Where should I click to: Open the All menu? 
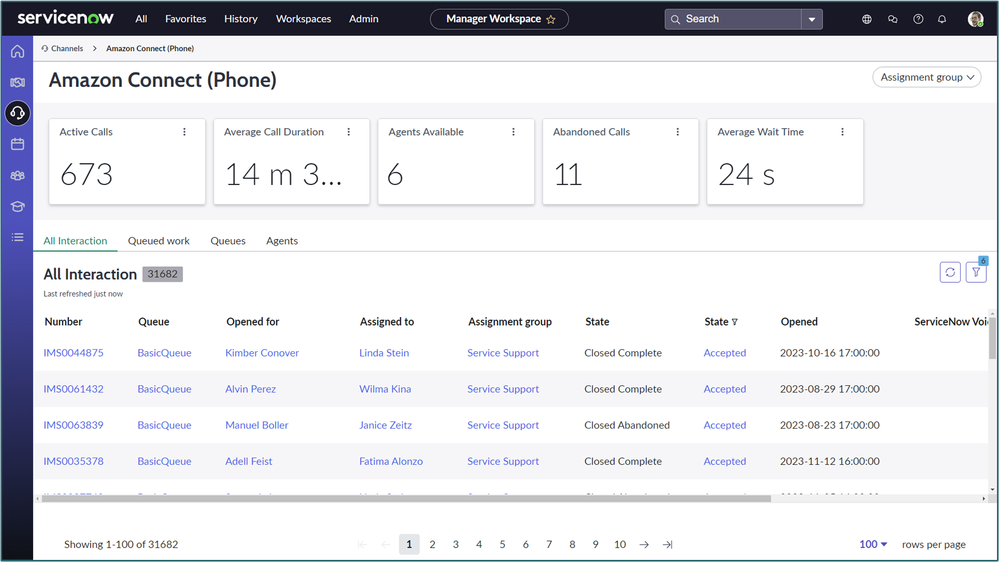coord(141,19)
